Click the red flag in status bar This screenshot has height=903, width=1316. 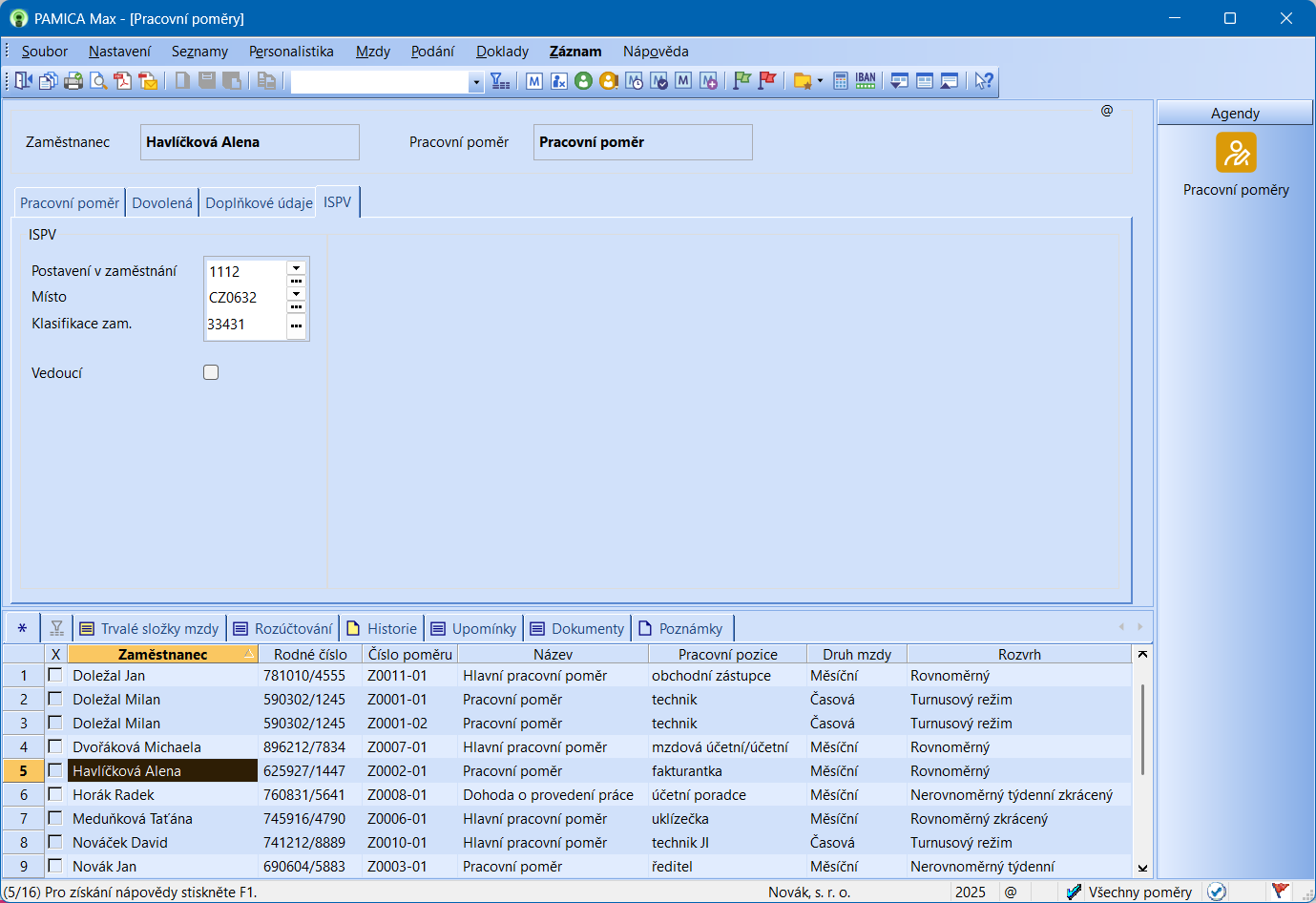click(1281, 892)
